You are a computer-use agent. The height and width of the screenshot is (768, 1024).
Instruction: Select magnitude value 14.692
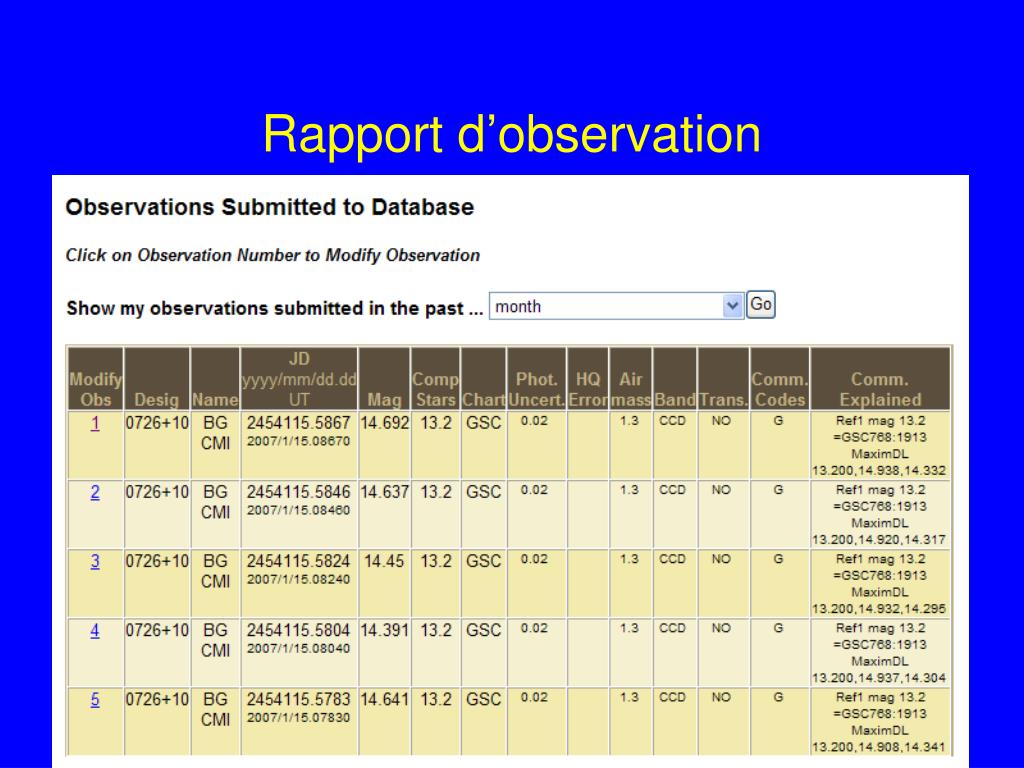384,423
